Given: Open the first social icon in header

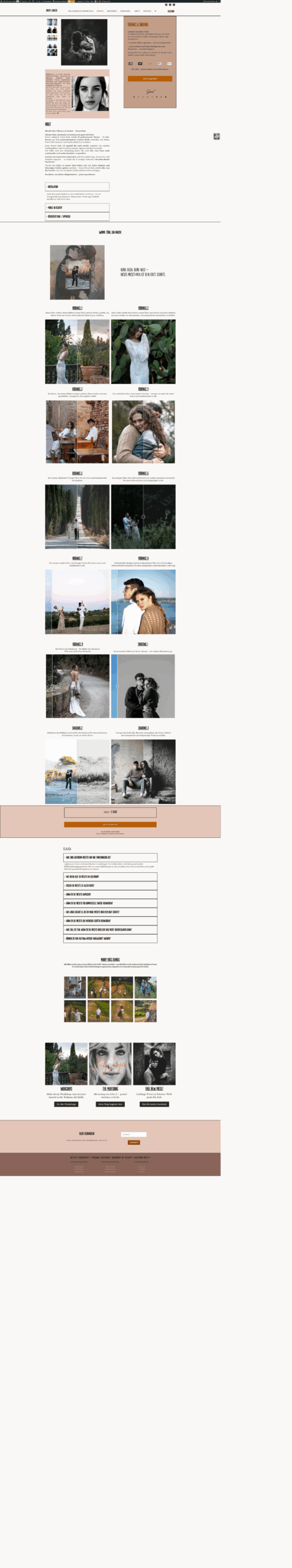Looking at the screenshot, I should click(x=166, y=5).
